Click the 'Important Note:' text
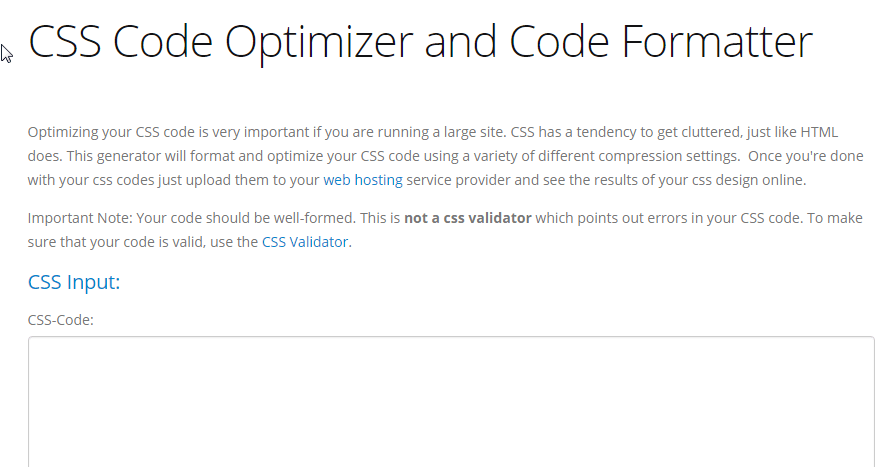This screenshot has height=467, width=888. point(80,218)
